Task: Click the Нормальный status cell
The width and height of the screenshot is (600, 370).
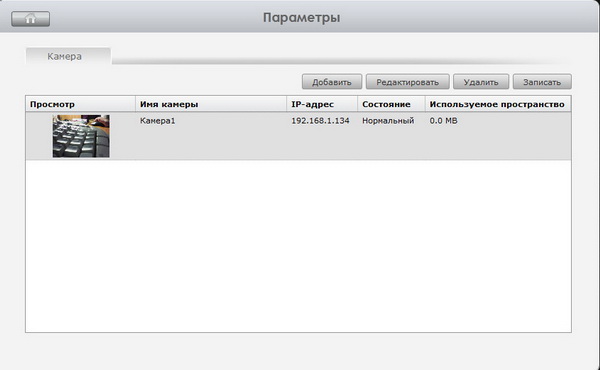Action: (x=388, y=121)
